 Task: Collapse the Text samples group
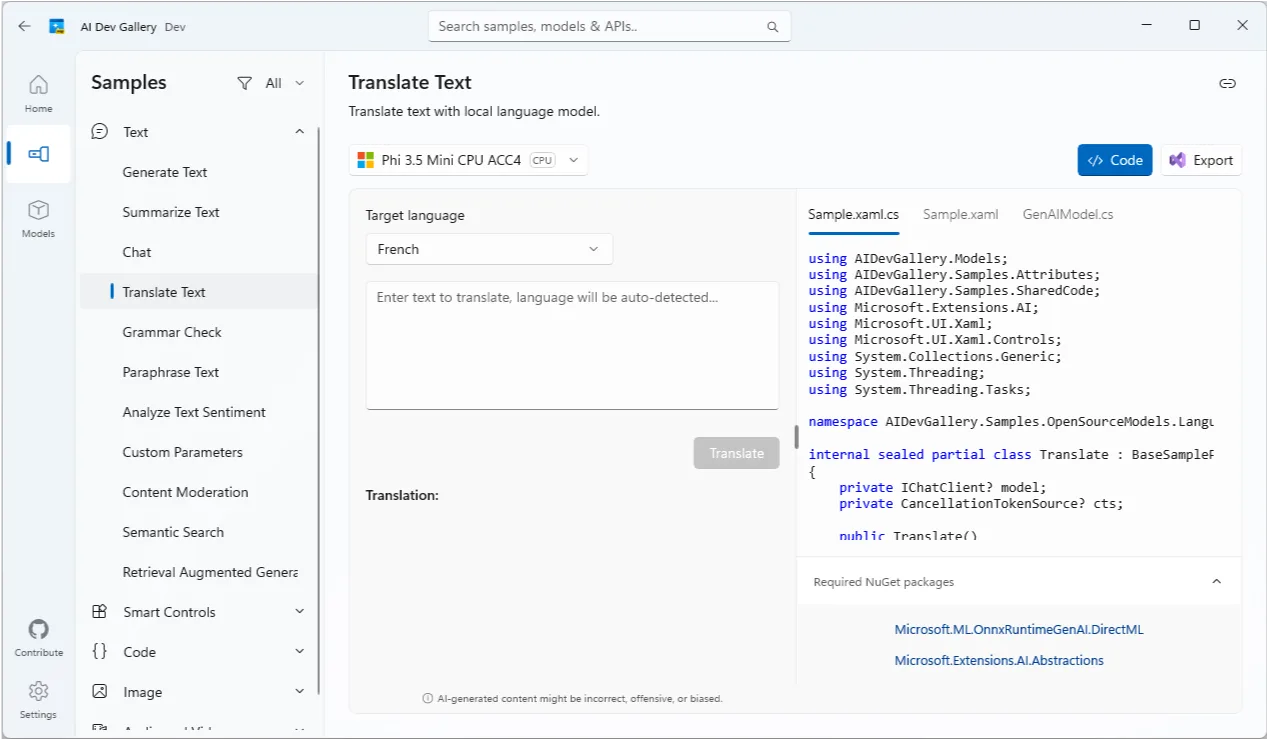point(299,131)
